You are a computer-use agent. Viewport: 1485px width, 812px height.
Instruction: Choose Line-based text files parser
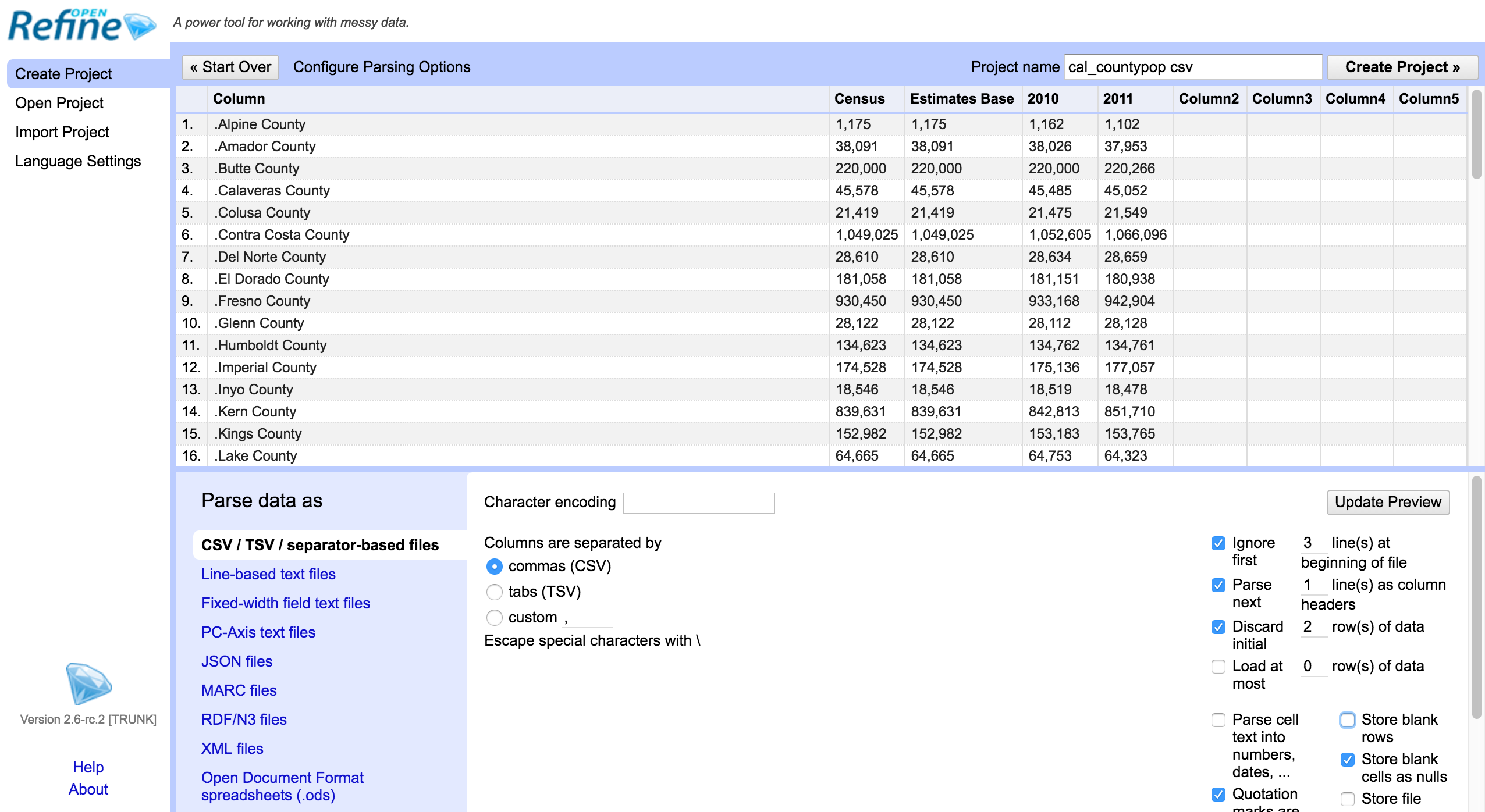coord(268,574)
